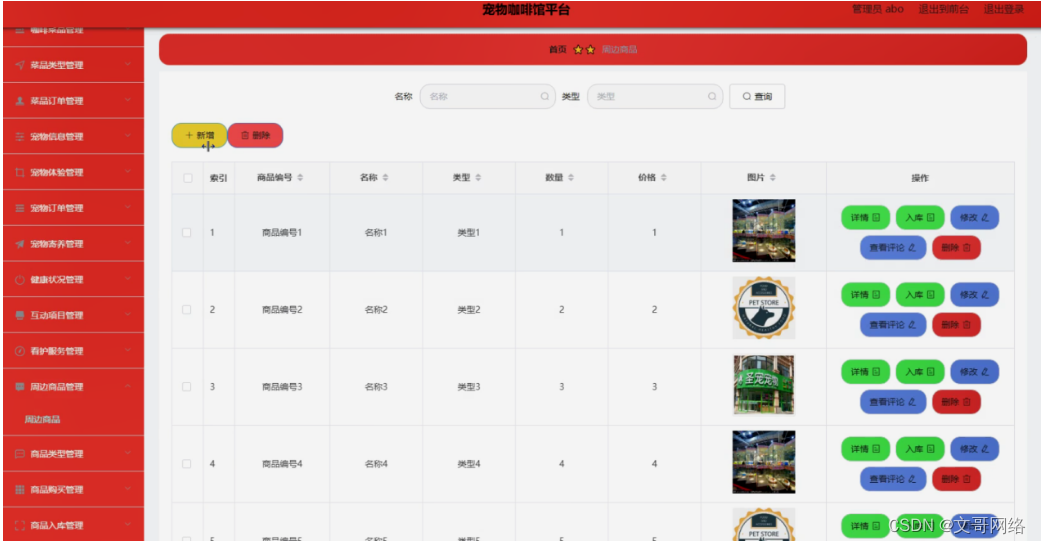1041x544 pixels.
Task: Click the 宠物寄养管理 sidebar icon
Action: point(20,244)
